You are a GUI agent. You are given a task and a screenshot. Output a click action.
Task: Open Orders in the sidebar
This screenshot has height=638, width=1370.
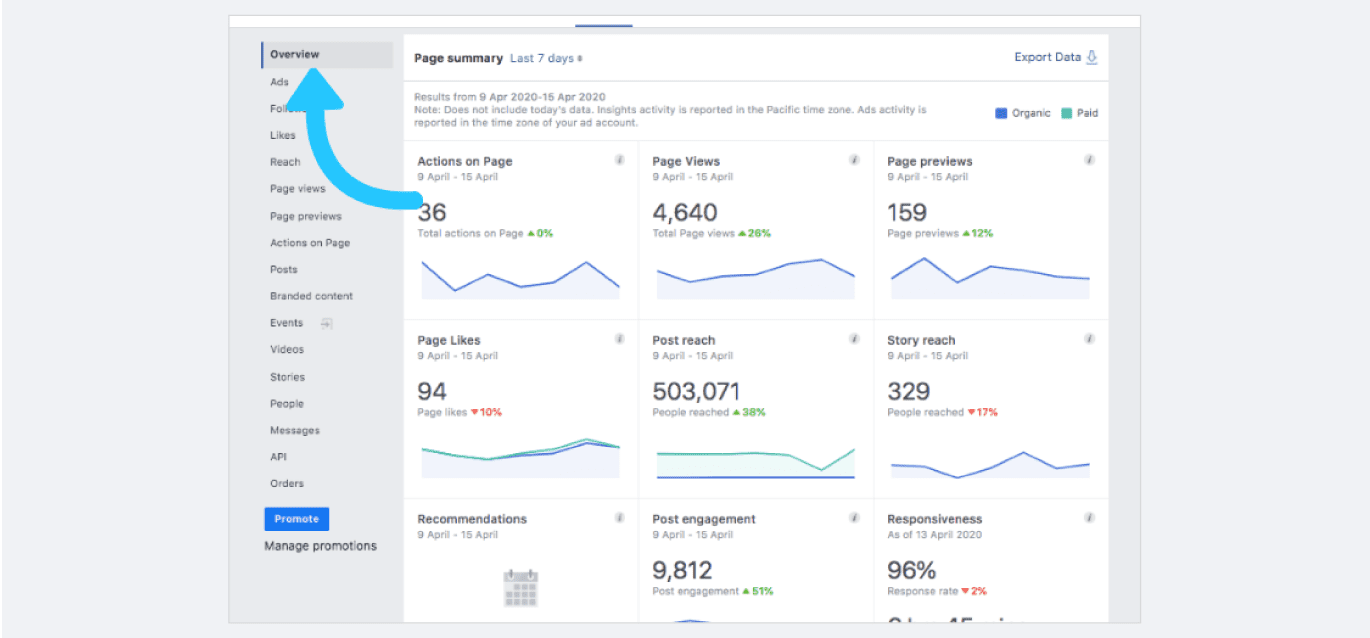(x=287, y=484)
